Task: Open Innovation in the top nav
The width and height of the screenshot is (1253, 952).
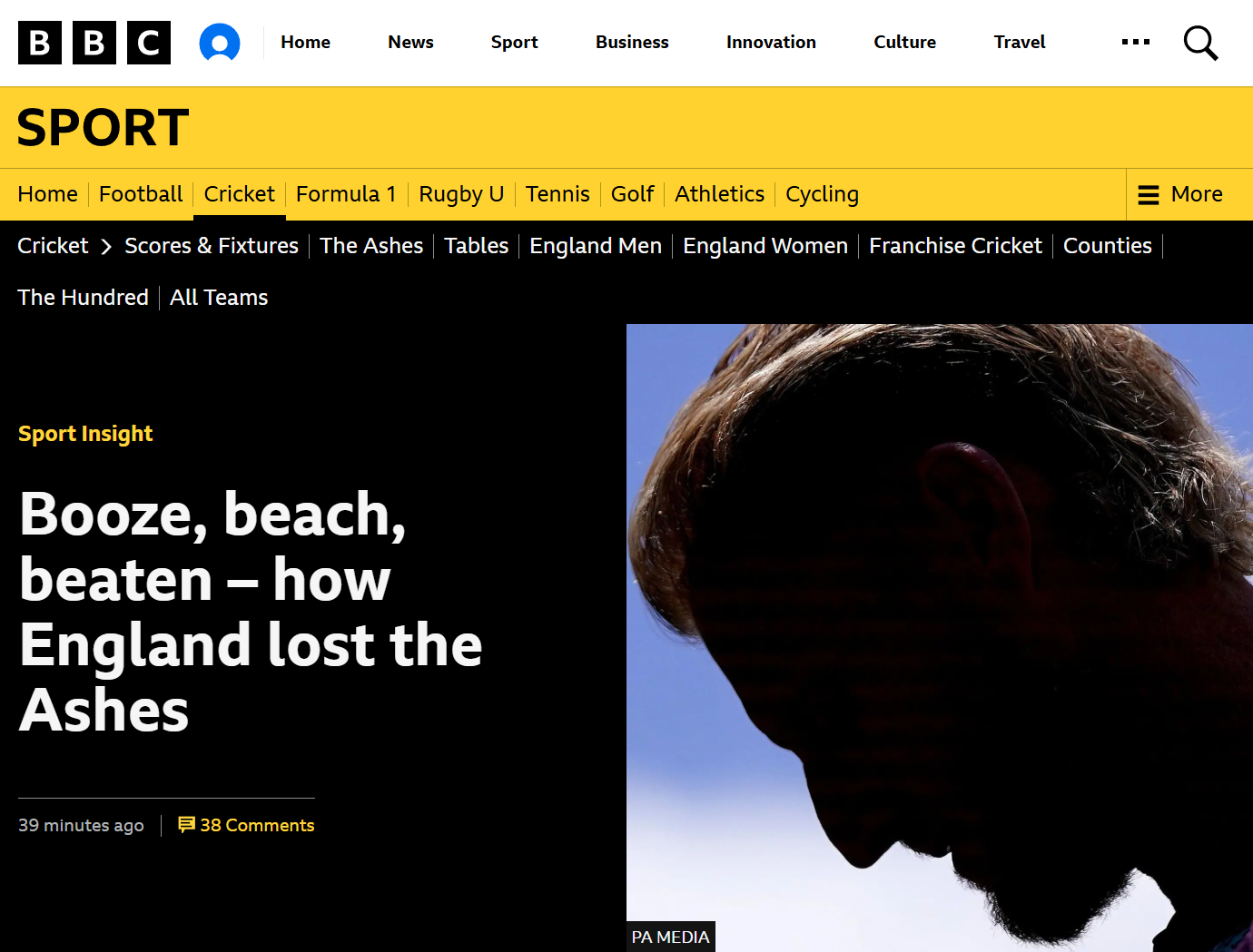Action: 771,42
